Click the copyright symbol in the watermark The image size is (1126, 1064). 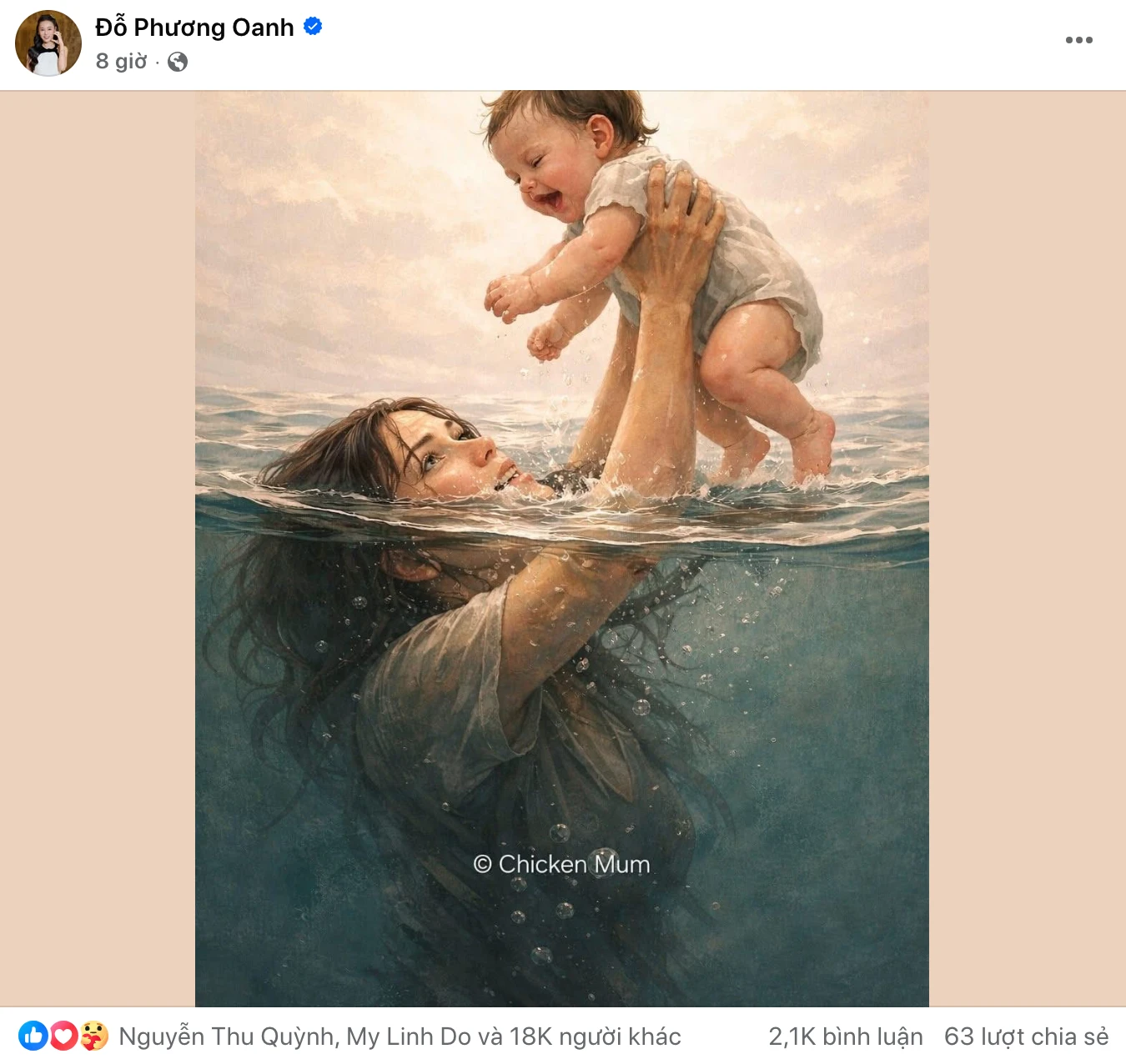click(482, 864)
